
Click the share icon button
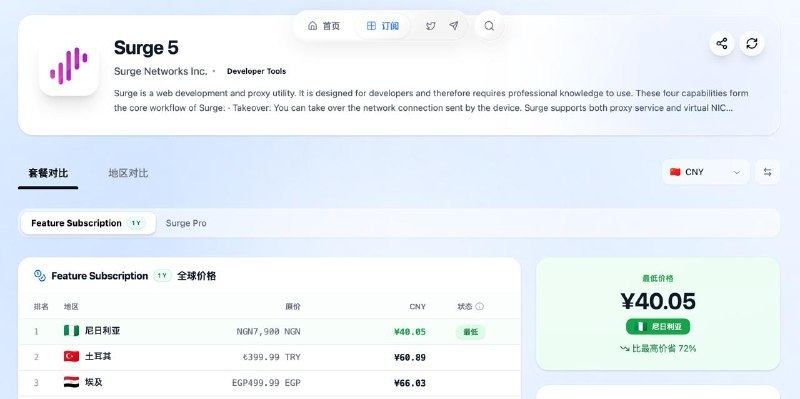pyautogui.click(x=721, y=43)
